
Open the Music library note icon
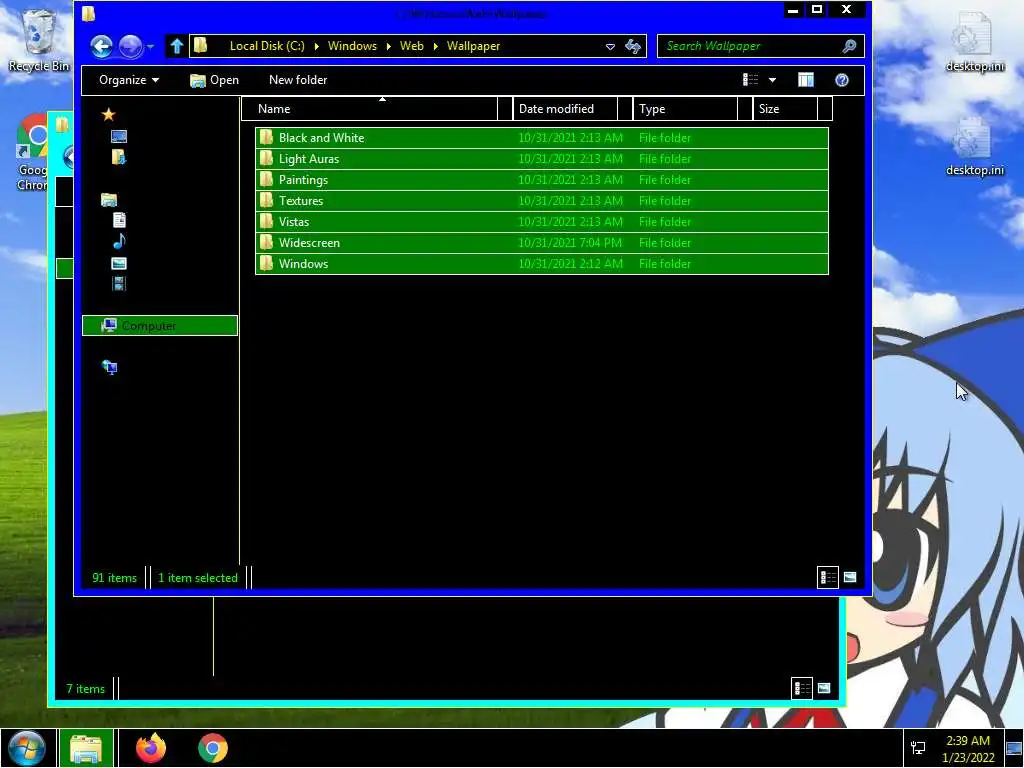119,242
